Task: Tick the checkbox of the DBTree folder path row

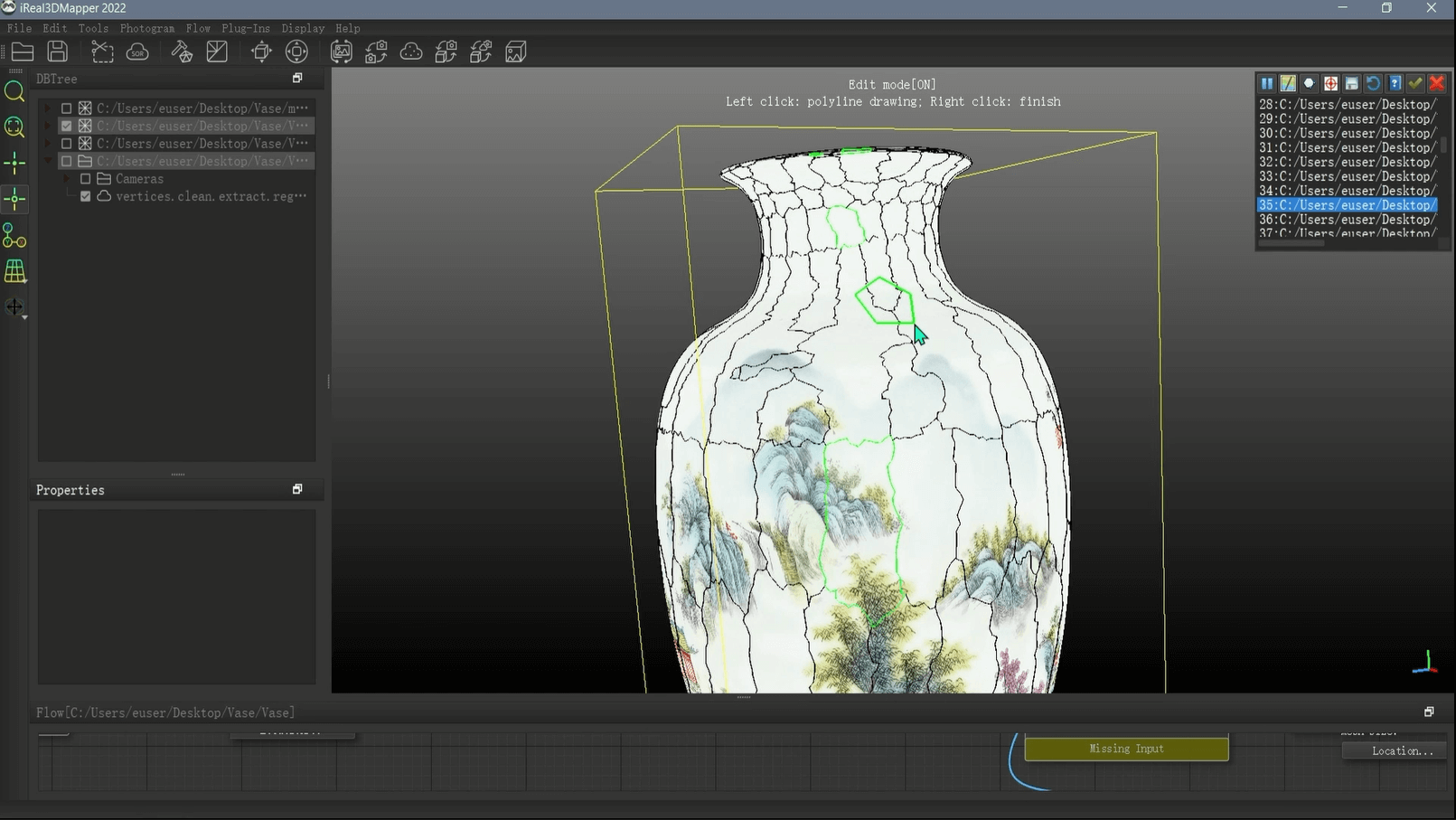Action: click(x=66, y=161)
